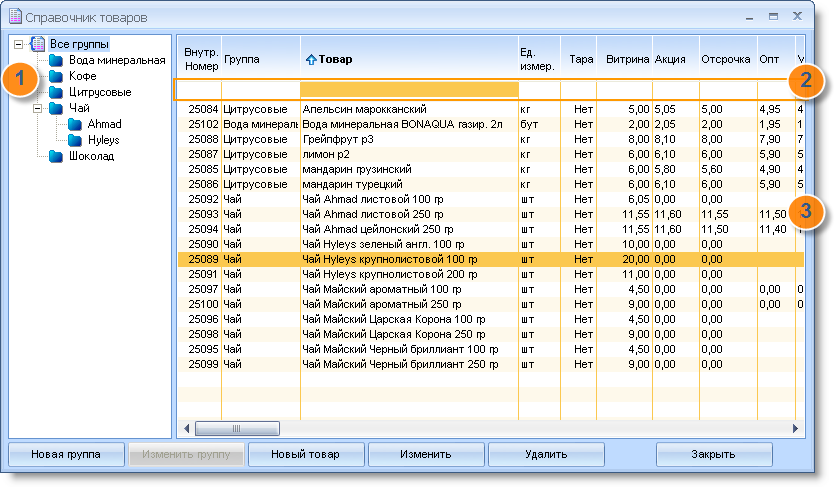Sort by the Тара column header
The height and width of the screenshot is (487, 835).
coord(578,59)
